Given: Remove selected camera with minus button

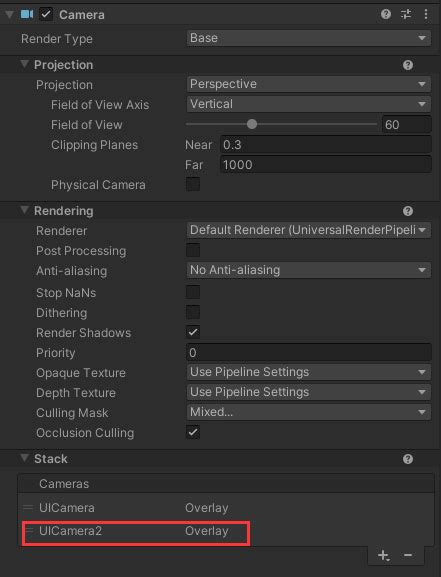Looking at the screenshot, I should [408, 555].
